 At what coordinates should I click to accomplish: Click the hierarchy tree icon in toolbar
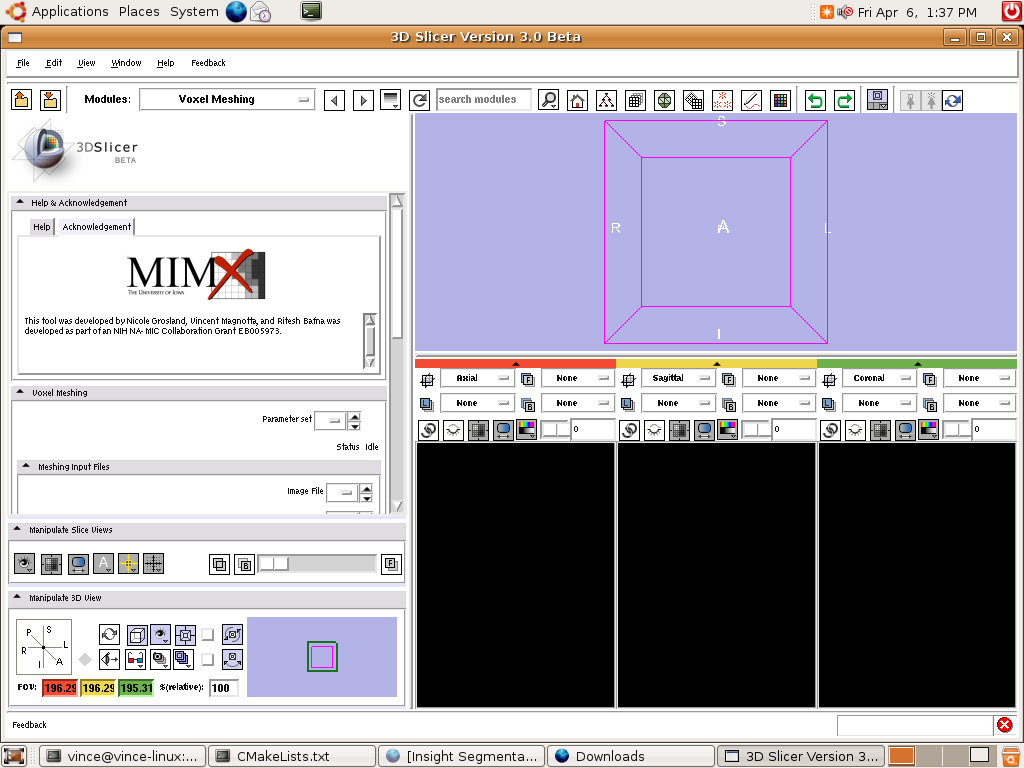[606, 100]
